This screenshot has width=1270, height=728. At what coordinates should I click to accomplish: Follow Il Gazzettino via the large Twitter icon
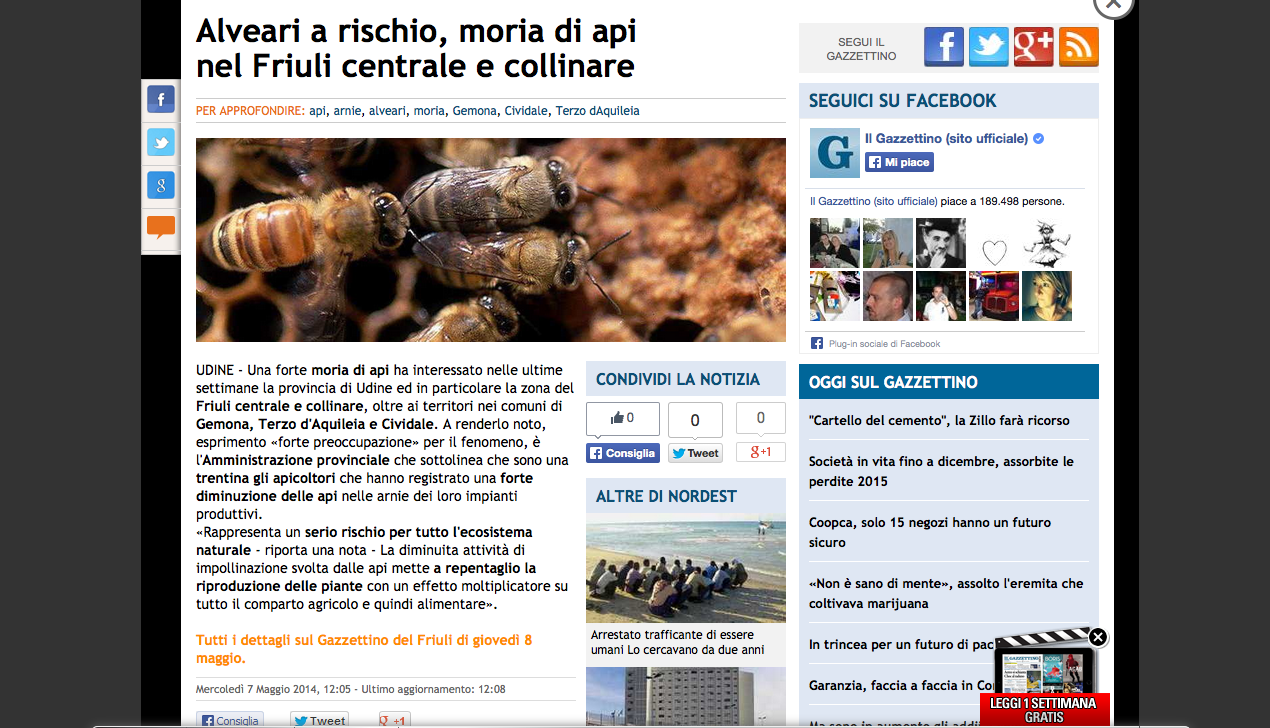coord(989,47)
